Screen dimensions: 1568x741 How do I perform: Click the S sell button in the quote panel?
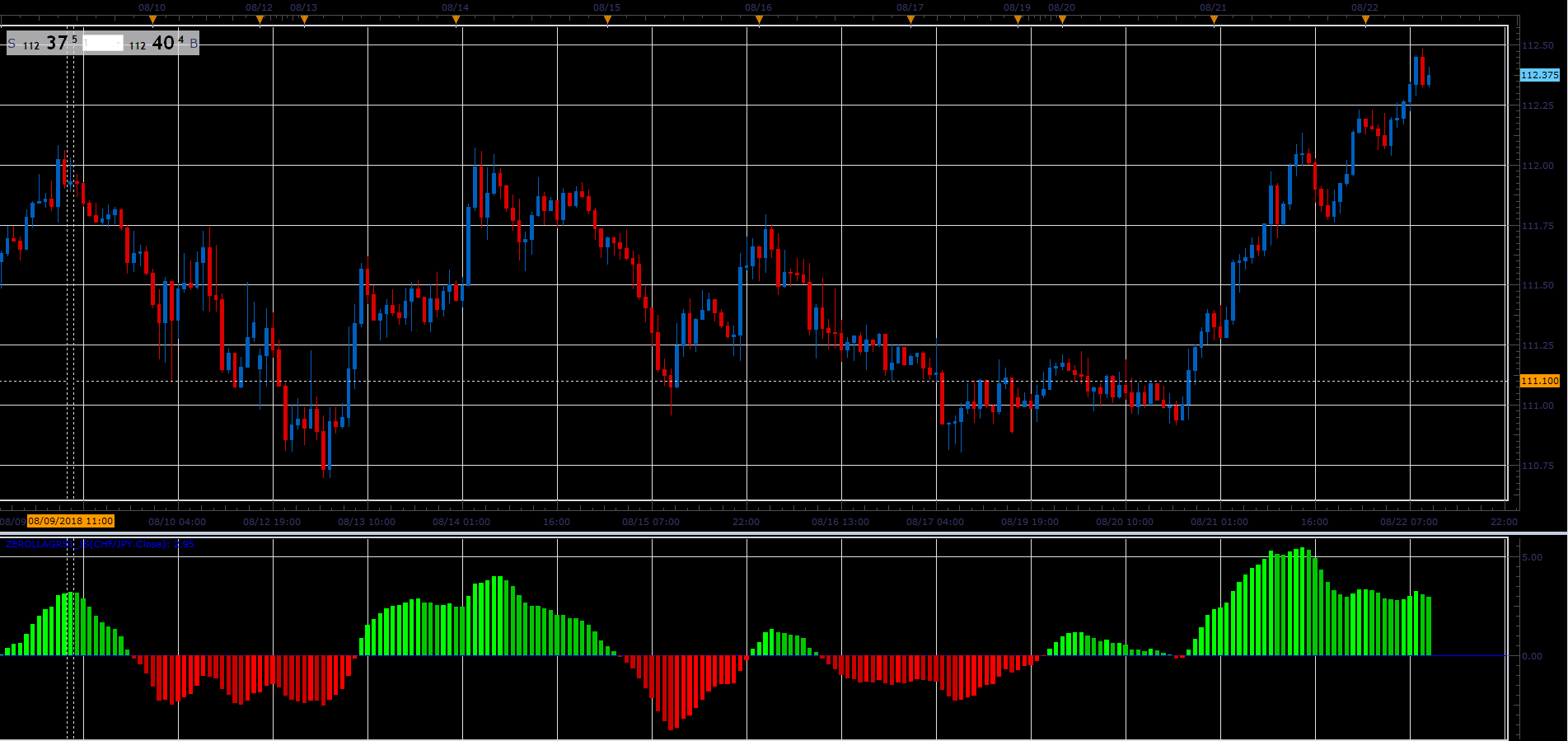click(12, 44)
